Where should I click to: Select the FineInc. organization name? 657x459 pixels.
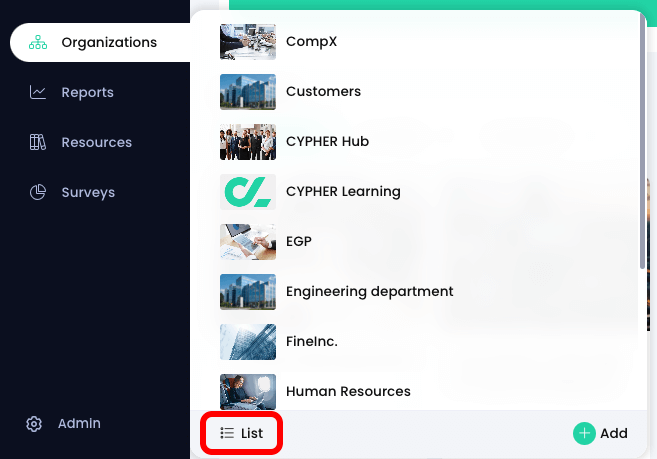pos(312,341)
